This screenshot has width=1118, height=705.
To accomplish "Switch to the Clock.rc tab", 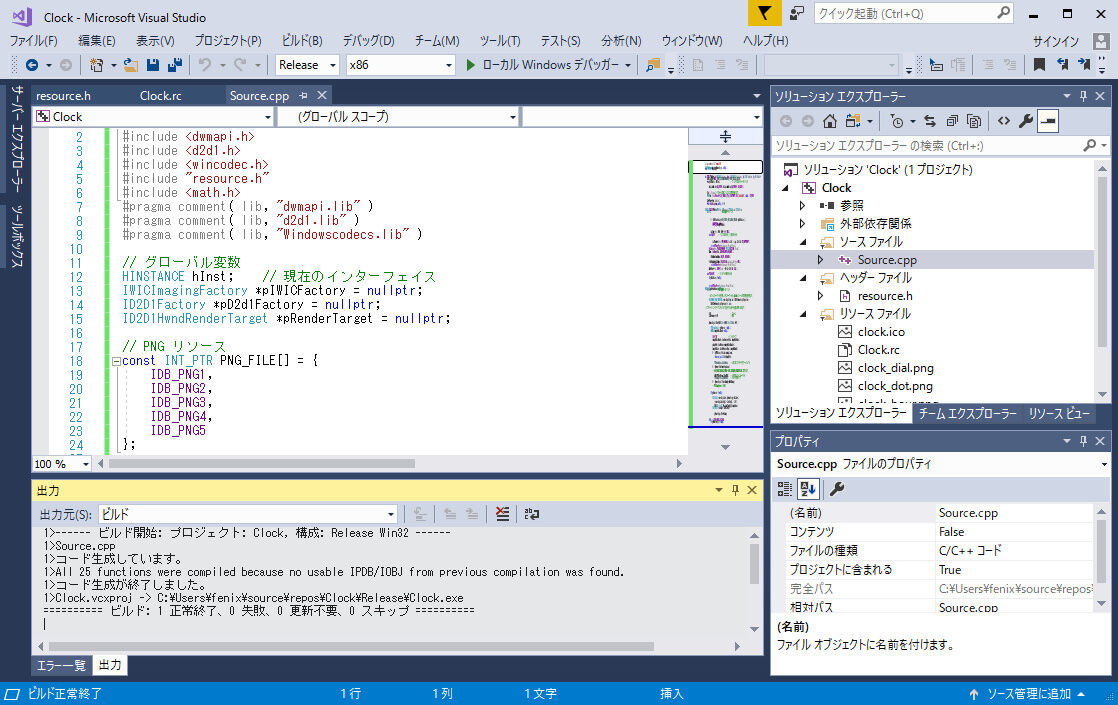I will [160, 96].
